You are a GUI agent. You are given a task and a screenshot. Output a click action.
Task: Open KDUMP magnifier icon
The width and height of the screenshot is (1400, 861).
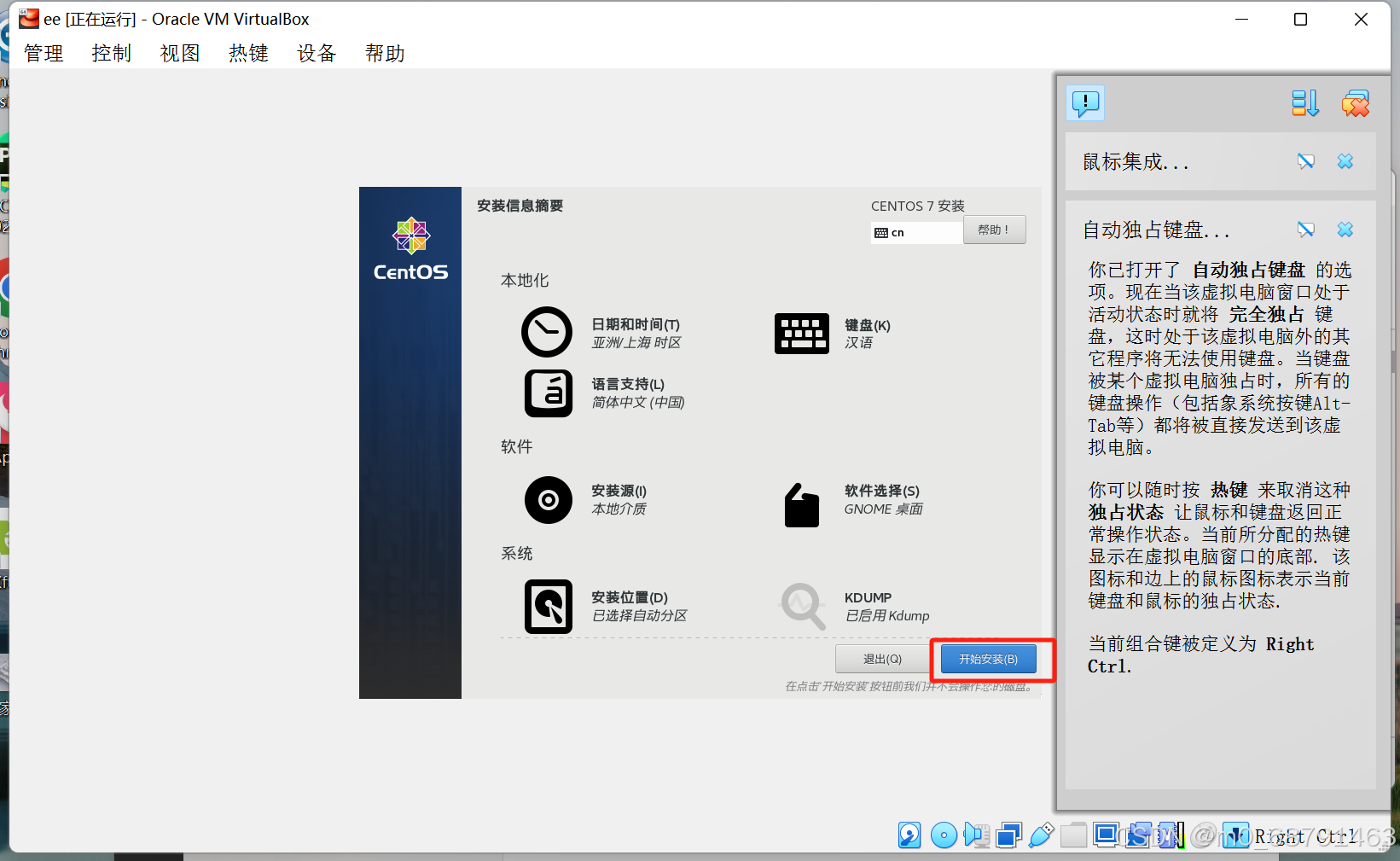803,606
